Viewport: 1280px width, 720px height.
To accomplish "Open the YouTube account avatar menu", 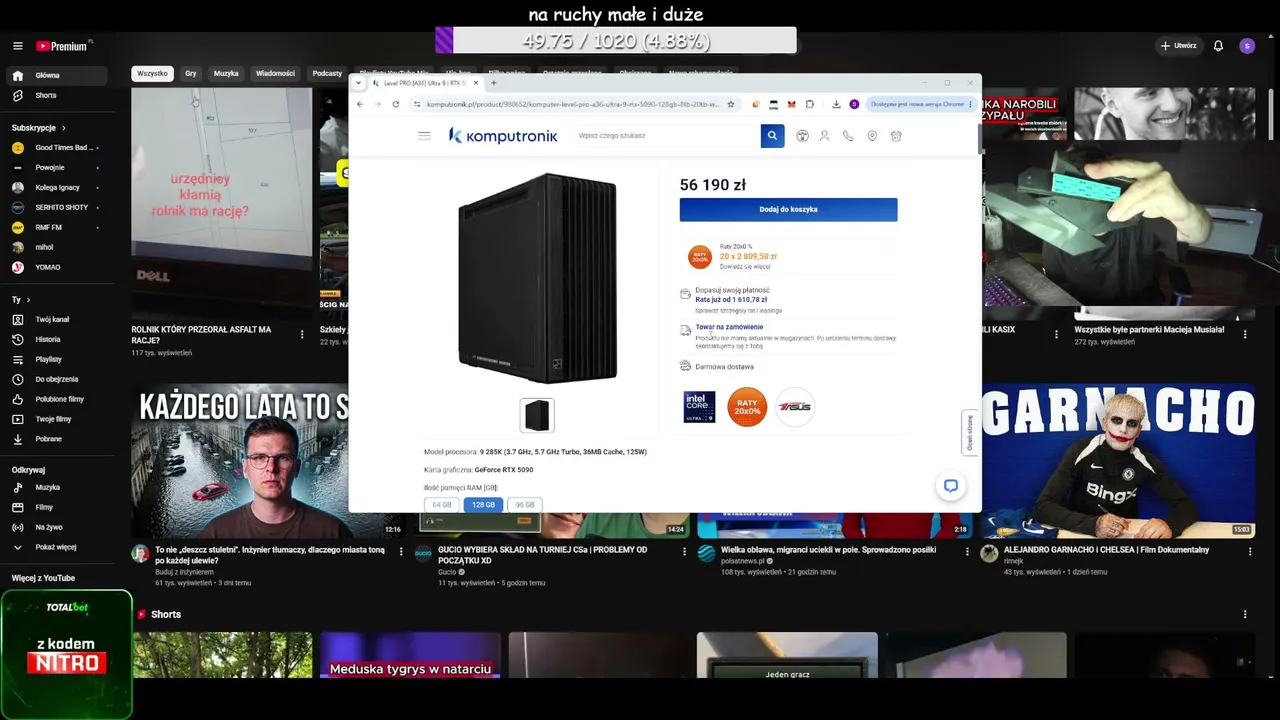I will click(x=1246, y=46).
